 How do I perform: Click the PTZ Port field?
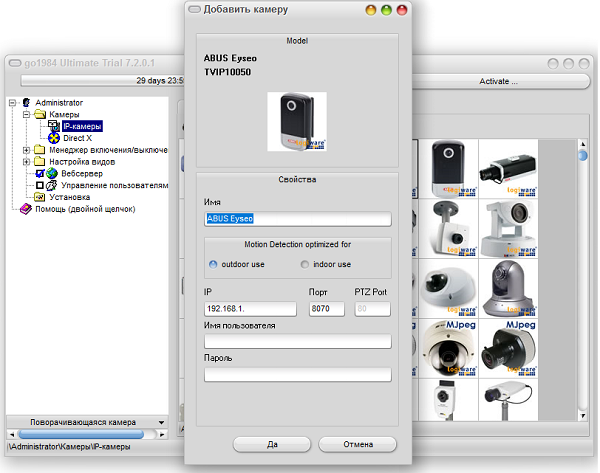click(x=372, y=309)
